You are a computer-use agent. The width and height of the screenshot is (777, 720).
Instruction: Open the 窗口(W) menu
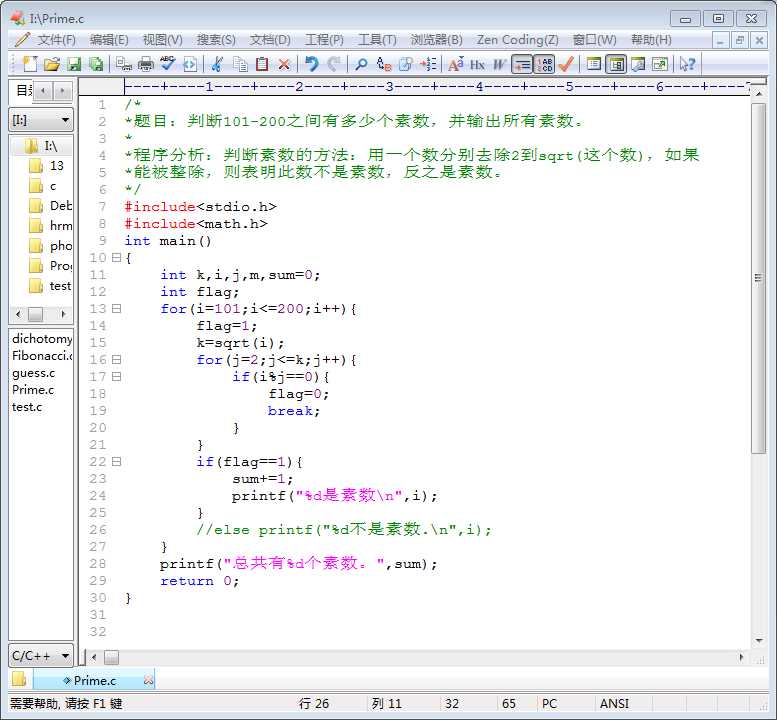pos(594,40)
